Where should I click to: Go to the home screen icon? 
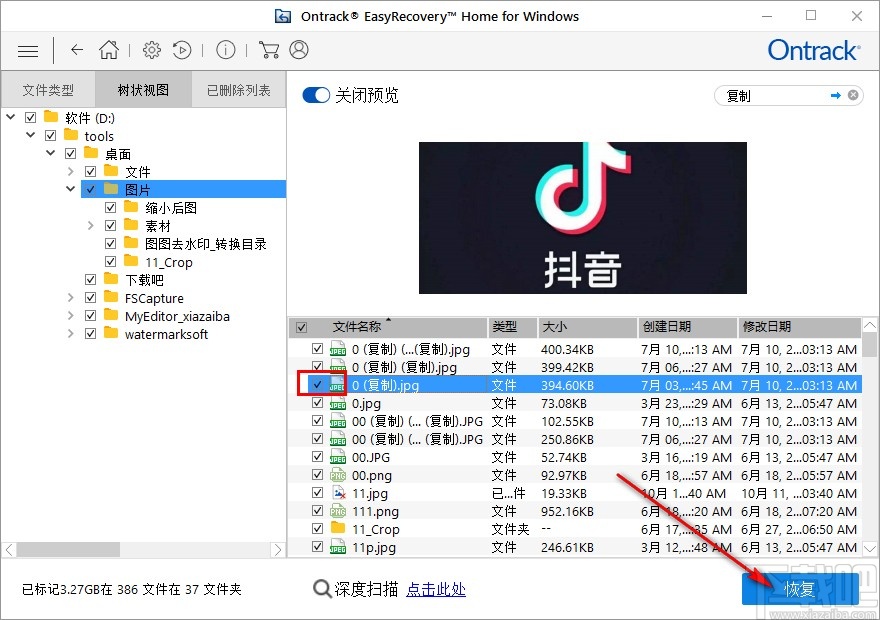tap(108, 49)
